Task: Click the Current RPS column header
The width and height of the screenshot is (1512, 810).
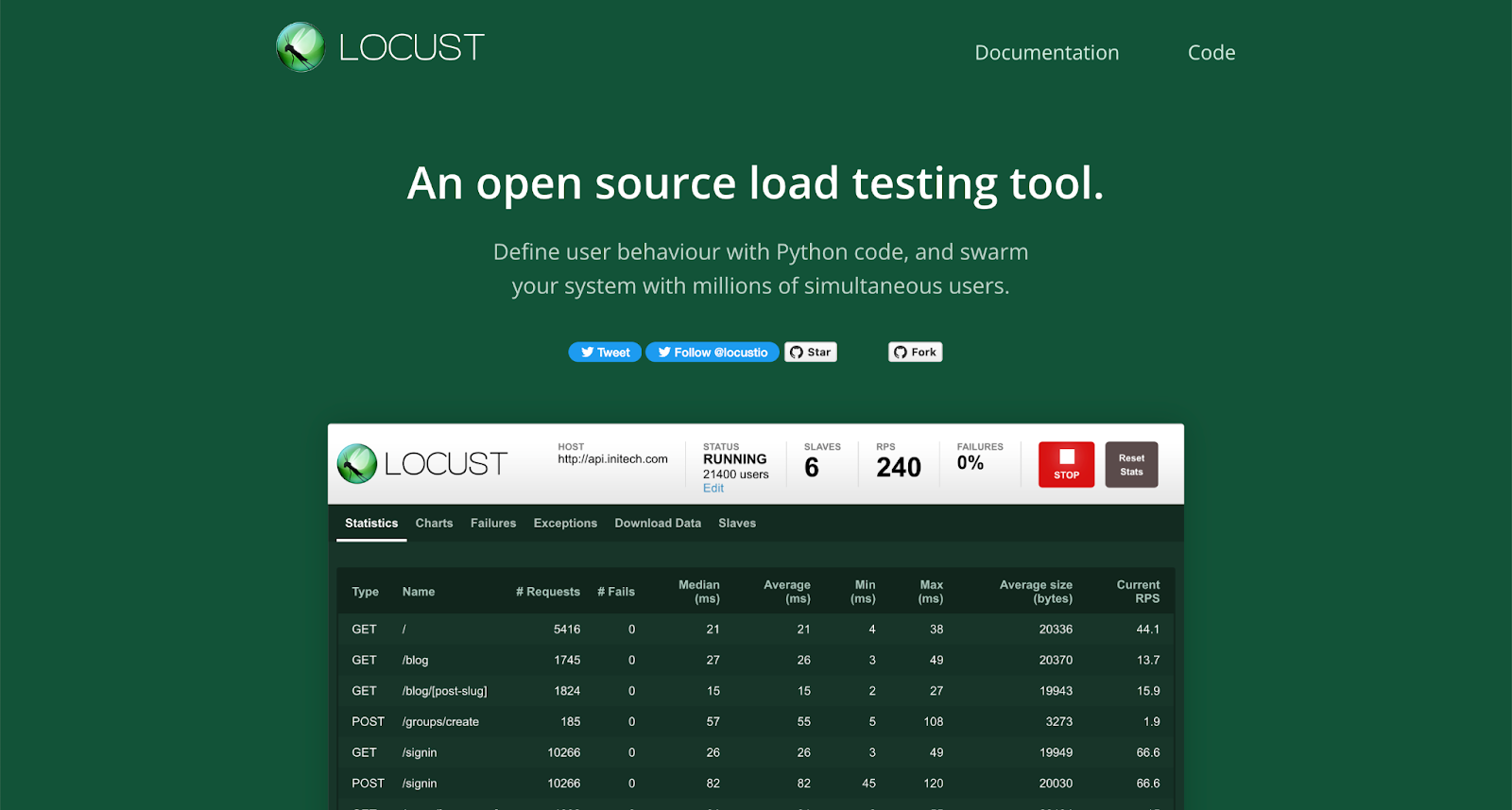Action: tap(1139, 592)
